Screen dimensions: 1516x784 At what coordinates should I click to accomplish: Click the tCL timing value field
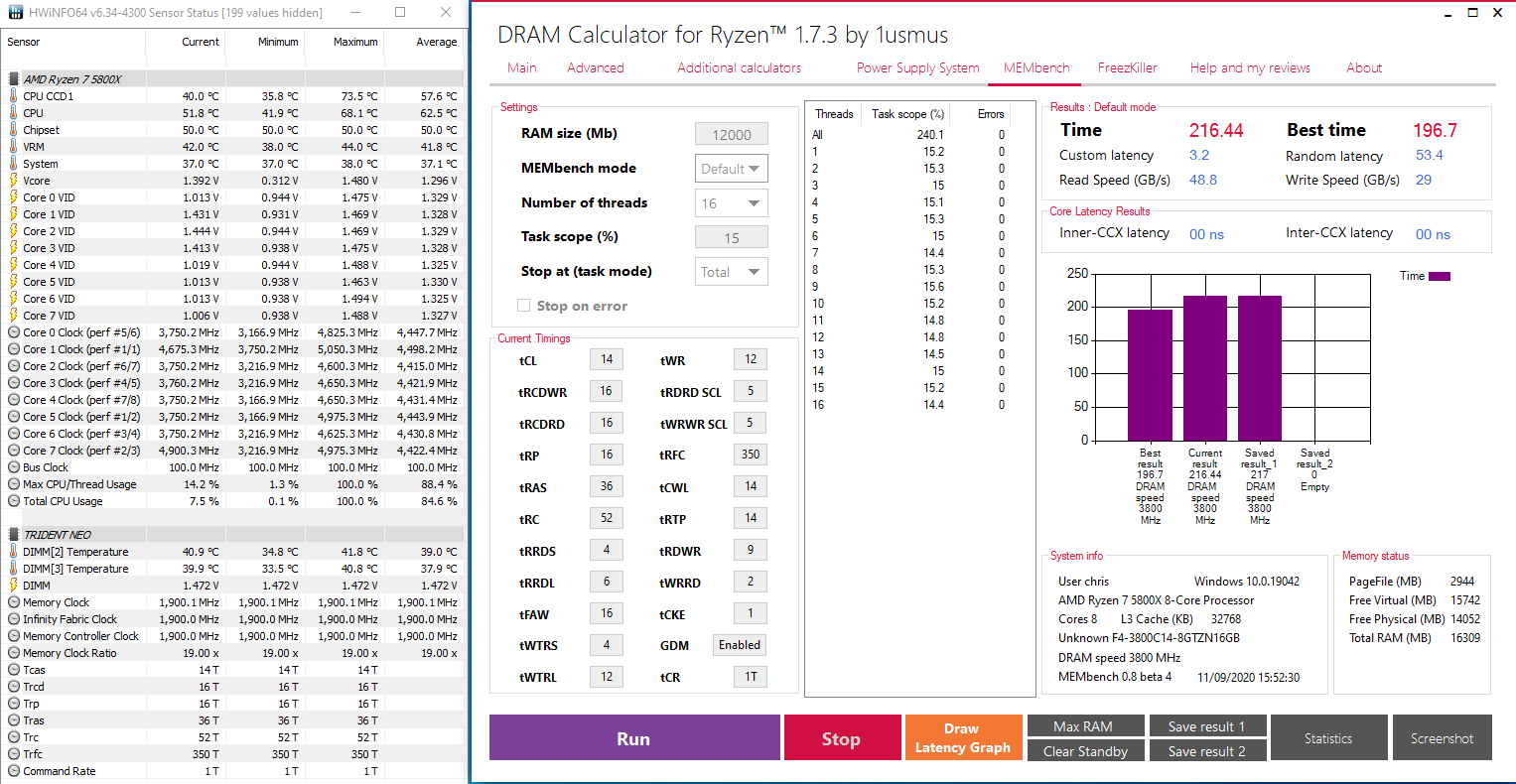coord(607,359)
